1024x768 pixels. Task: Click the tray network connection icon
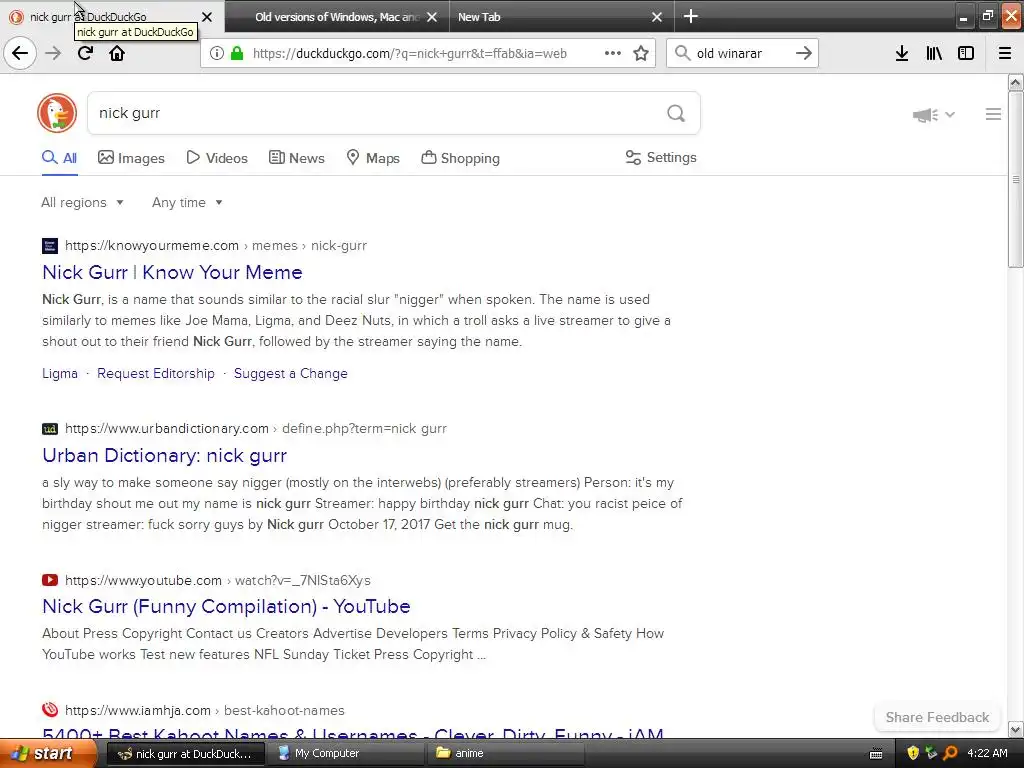point(931,753)
